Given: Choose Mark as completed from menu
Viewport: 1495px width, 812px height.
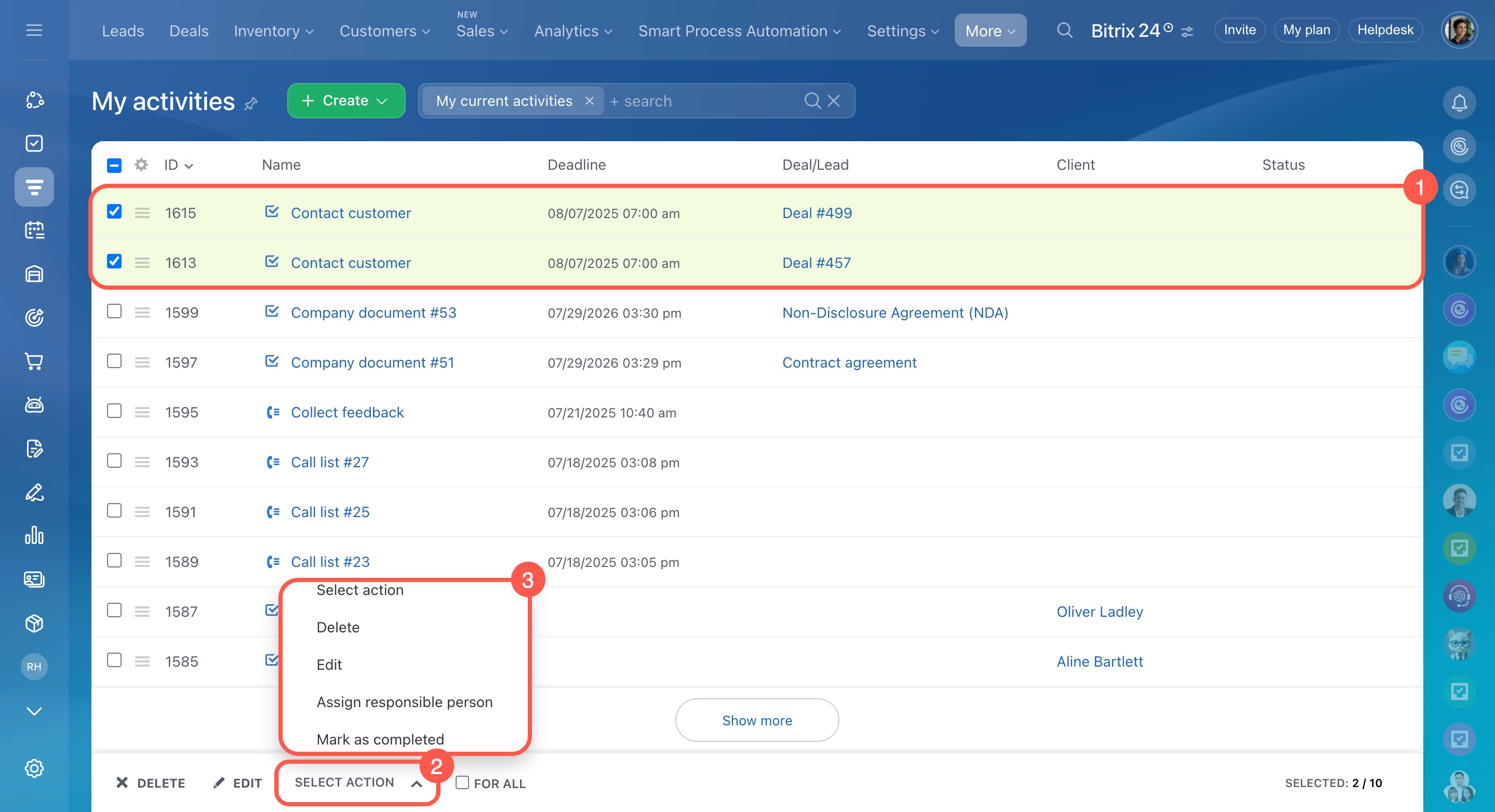Looking at the screenshot, I should tap(380, 739).
